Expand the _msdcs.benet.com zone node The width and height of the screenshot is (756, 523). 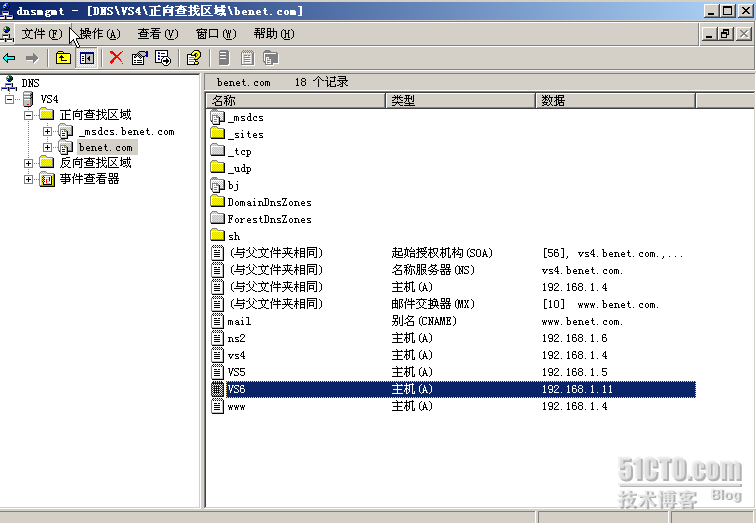[47, 131]
